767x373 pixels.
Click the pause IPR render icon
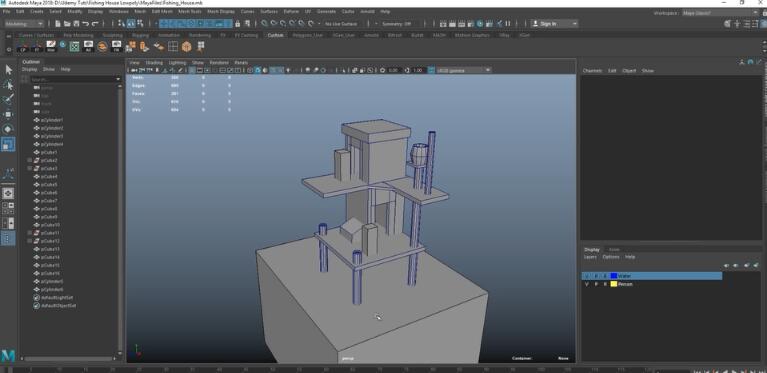[508, 23]
